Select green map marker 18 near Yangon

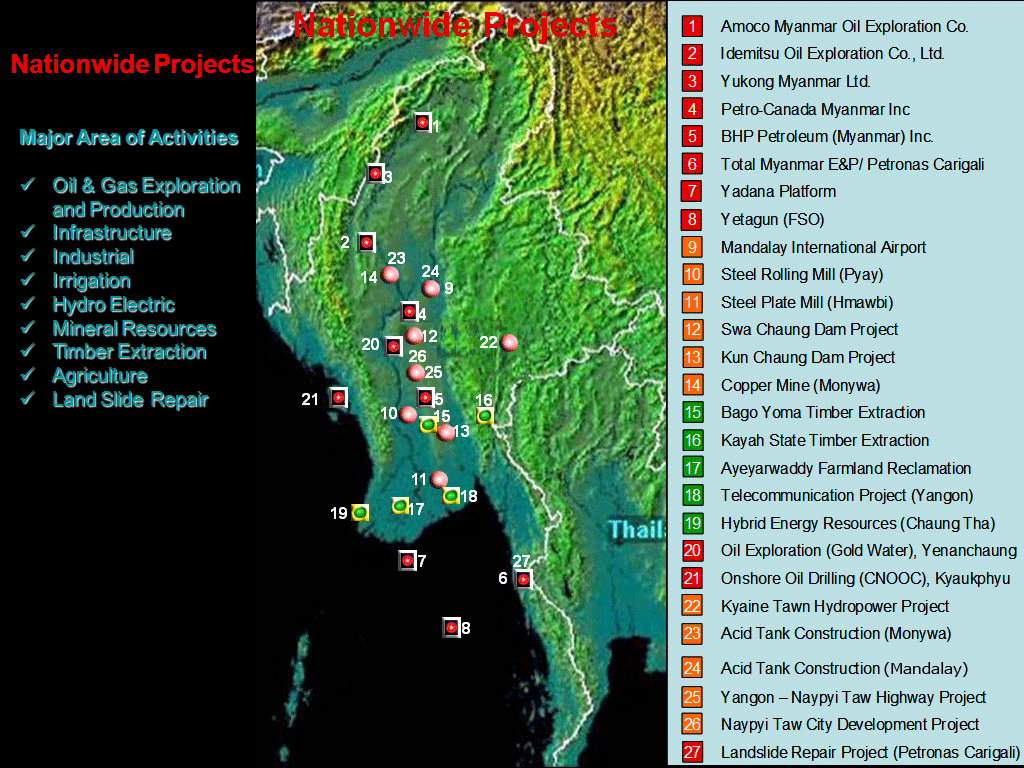coord(451,495)
